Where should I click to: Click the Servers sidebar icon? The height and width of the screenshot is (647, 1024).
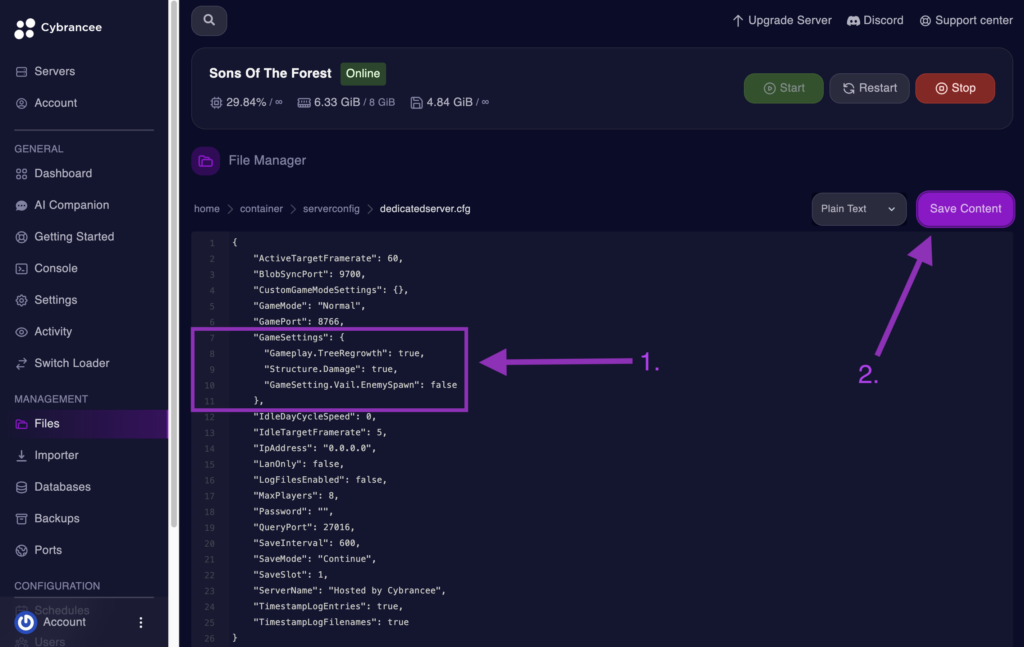tap(22, 71)
